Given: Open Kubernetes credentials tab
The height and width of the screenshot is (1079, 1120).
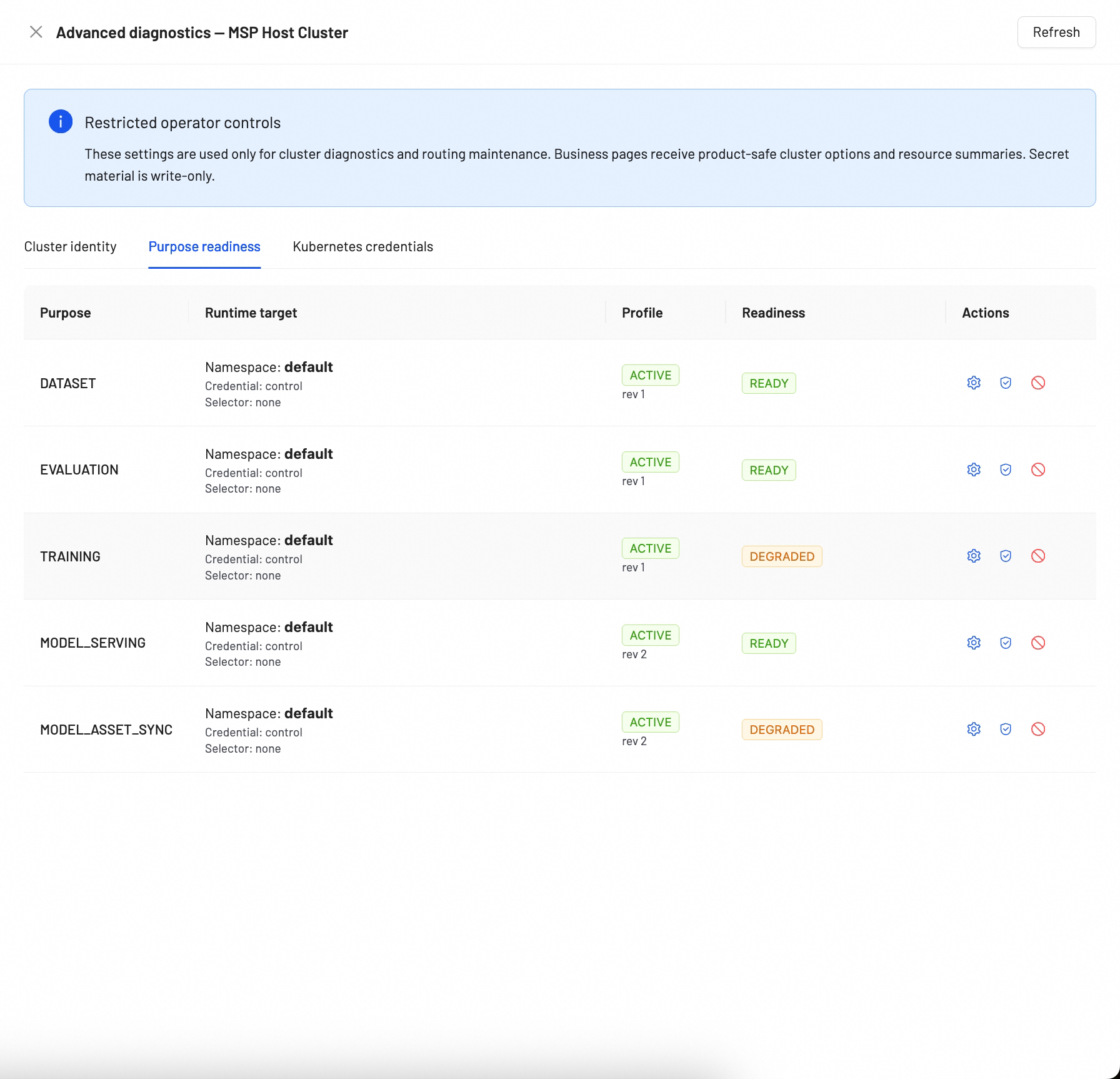Looking at the screenshot, I should pos(362,246).
